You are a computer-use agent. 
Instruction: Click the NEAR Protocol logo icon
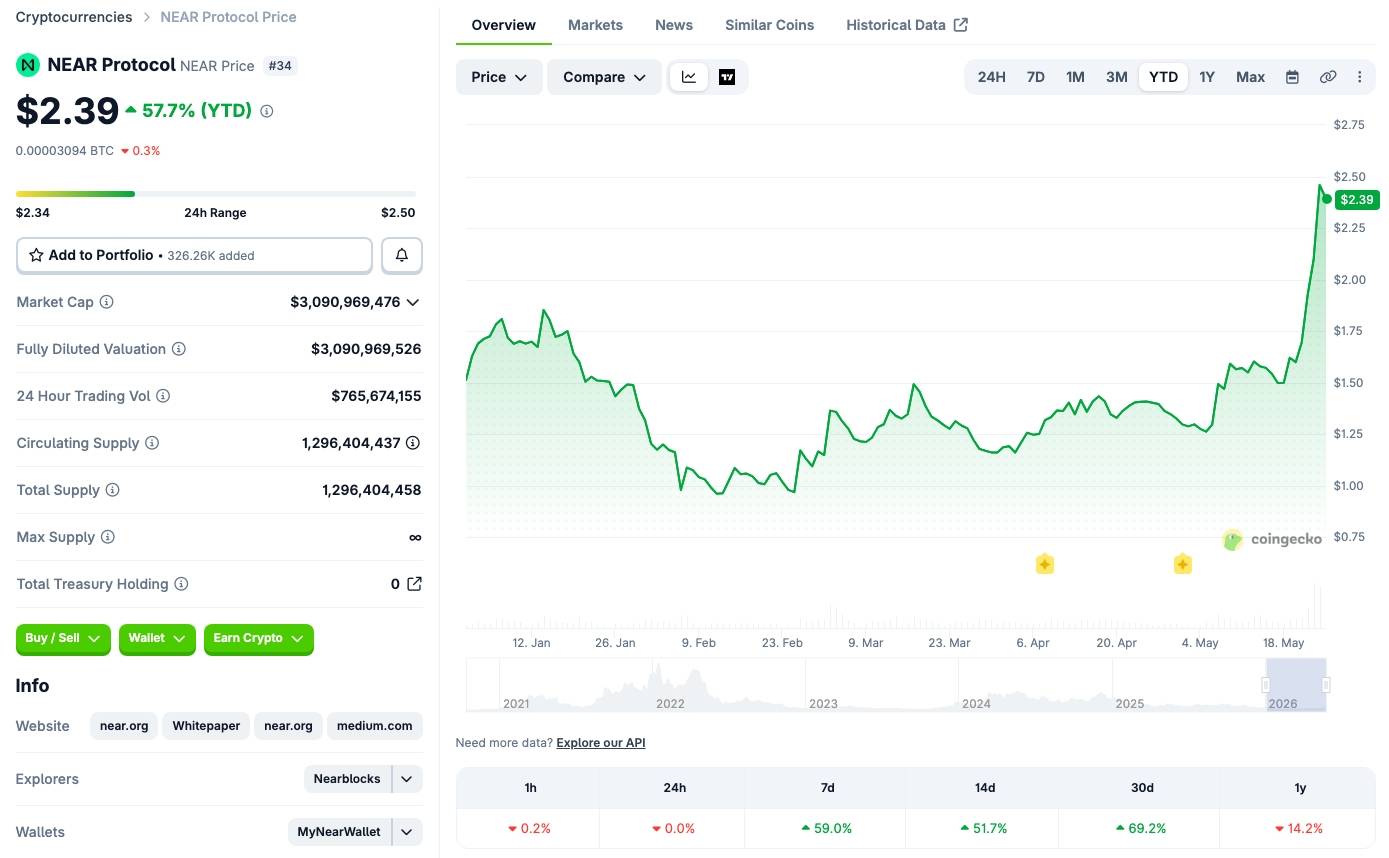point(28,65)
